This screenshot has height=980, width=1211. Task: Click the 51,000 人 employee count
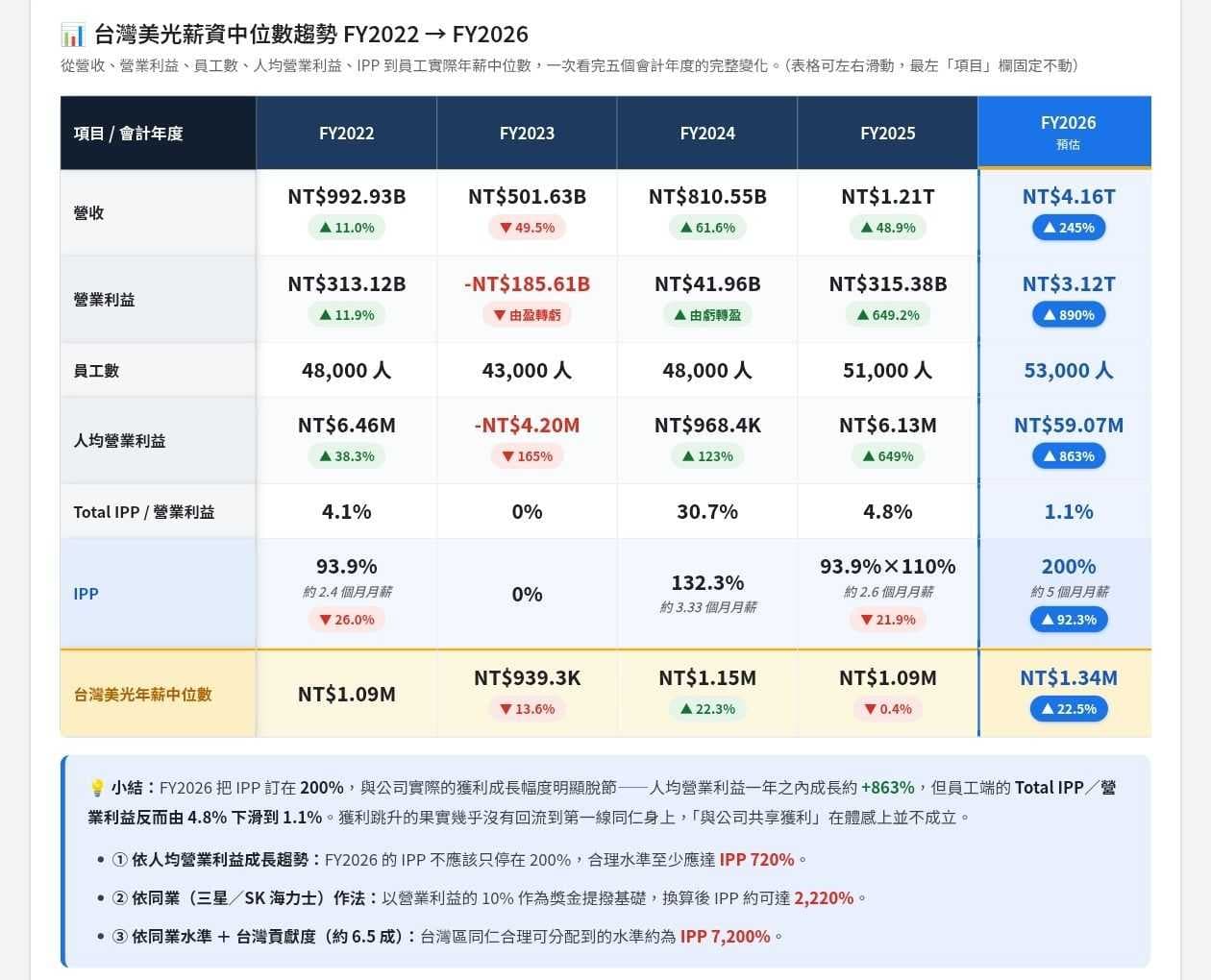888,371
